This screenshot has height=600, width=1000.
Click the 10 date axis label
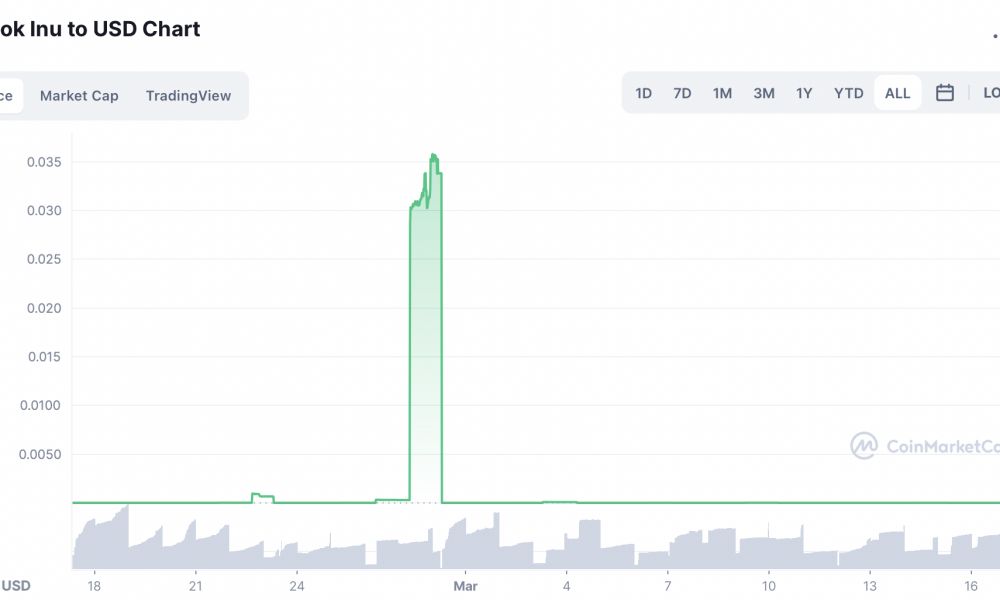768,586
